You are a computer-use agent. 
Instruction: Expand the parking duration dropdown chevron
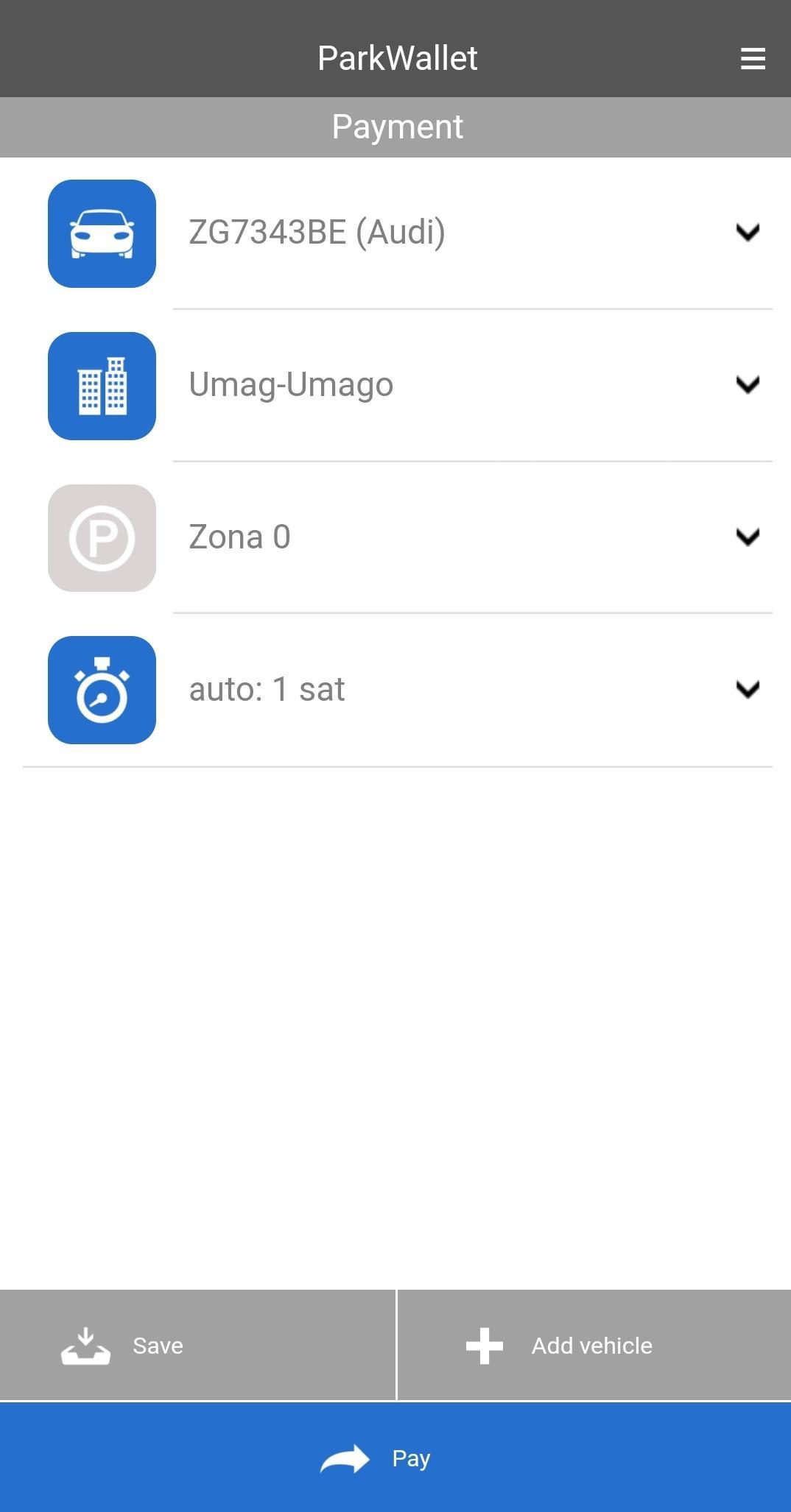pyautogui.click(x=748, y=689)
